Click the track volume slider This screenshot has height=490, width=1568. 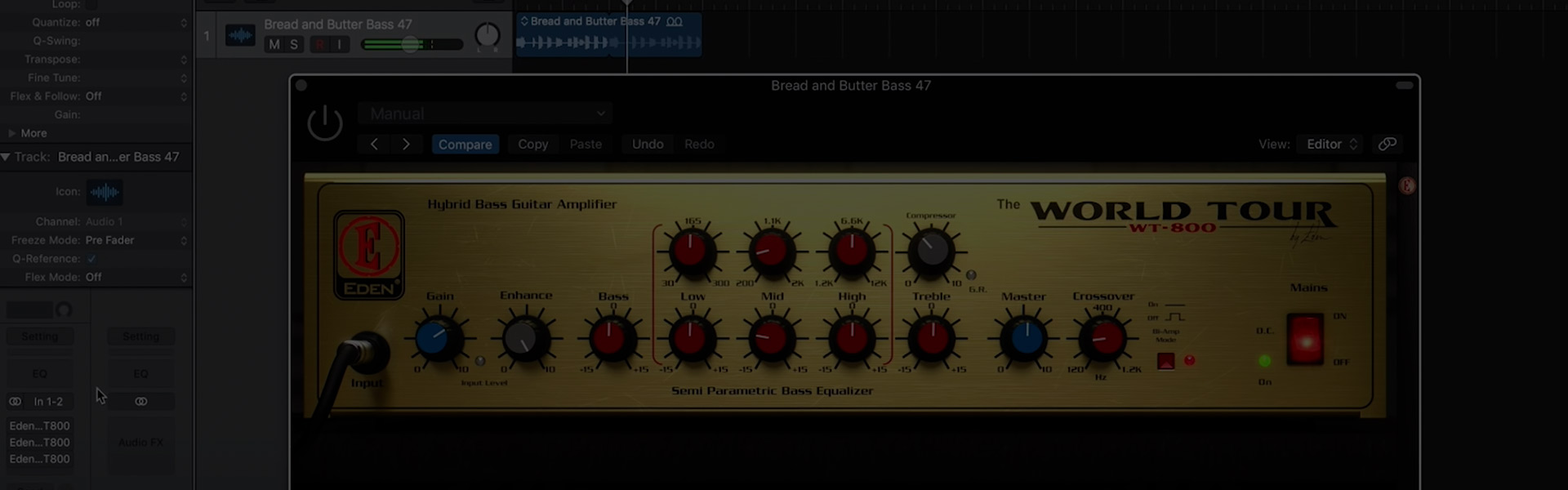pyautogui.click(x=411, y=45)
